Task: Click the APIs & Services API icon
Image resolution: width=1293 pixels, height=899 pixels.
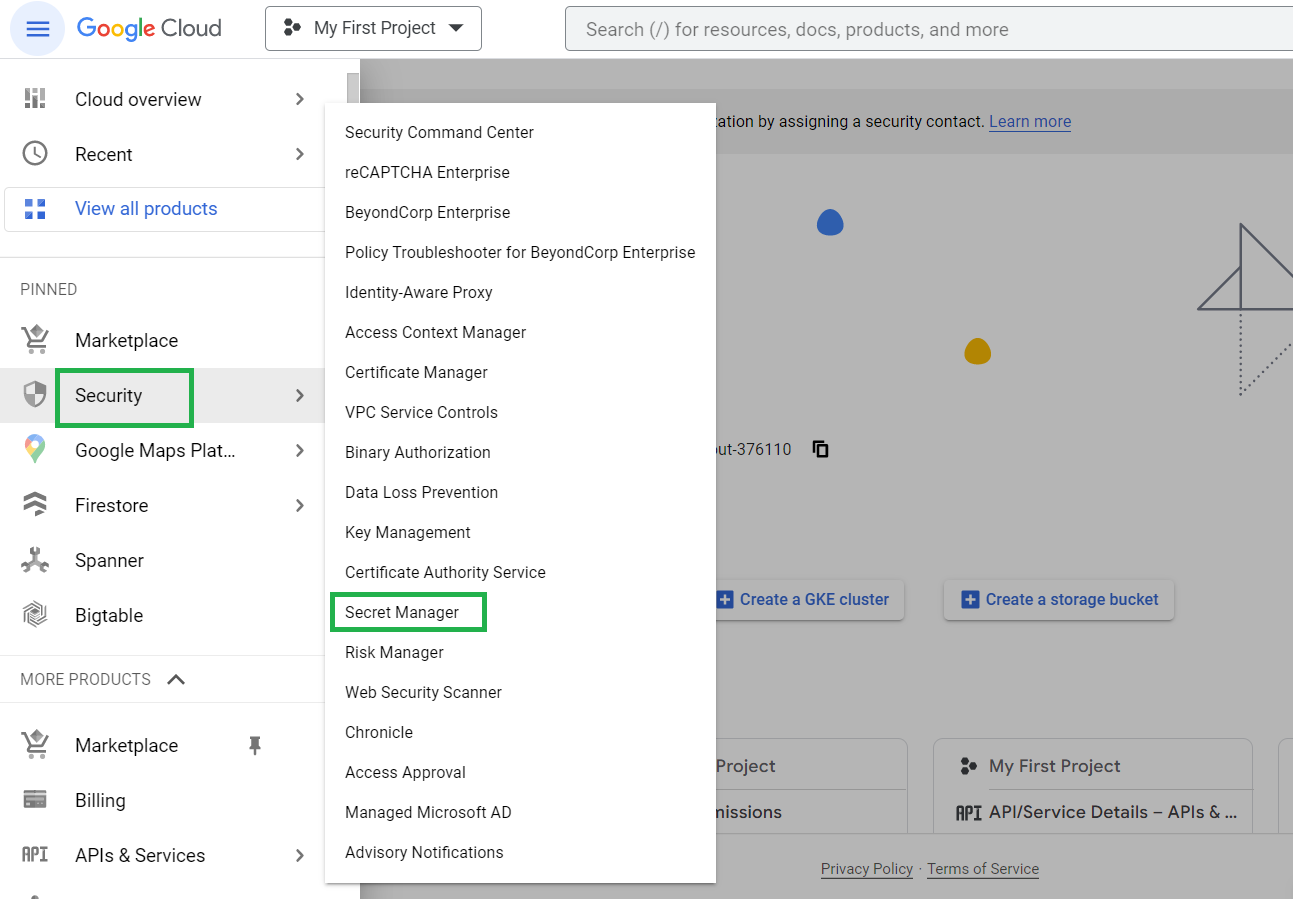Action: click(x=35, y=855)
